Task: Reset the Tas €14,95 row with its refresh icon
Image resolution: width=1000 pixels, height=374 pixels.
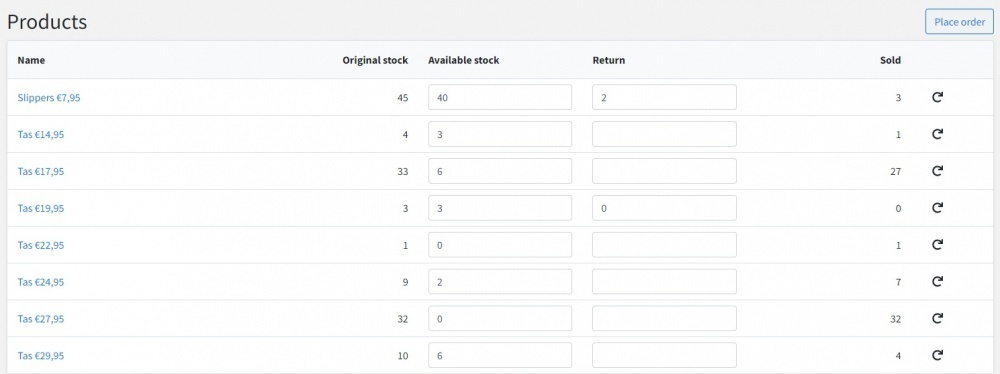Action: click(x=937, y=134)
